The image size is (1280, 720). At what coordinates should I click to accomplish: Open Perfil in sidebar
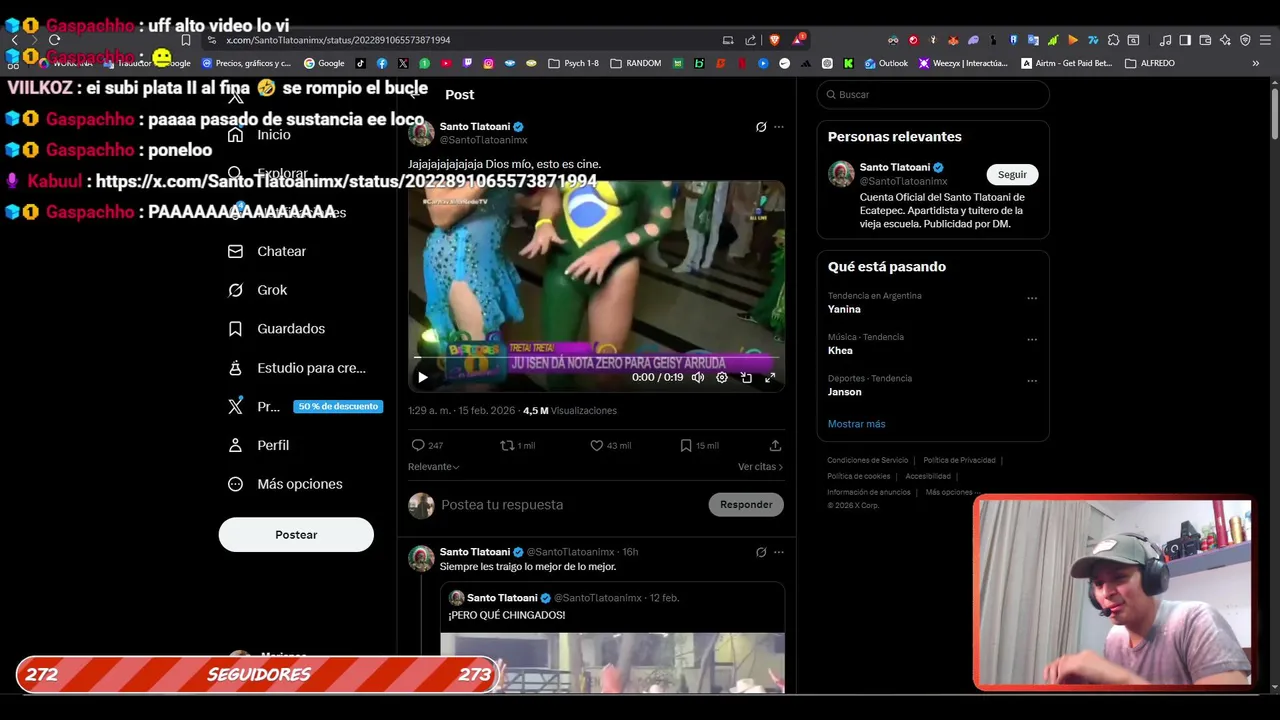point(259,445)
